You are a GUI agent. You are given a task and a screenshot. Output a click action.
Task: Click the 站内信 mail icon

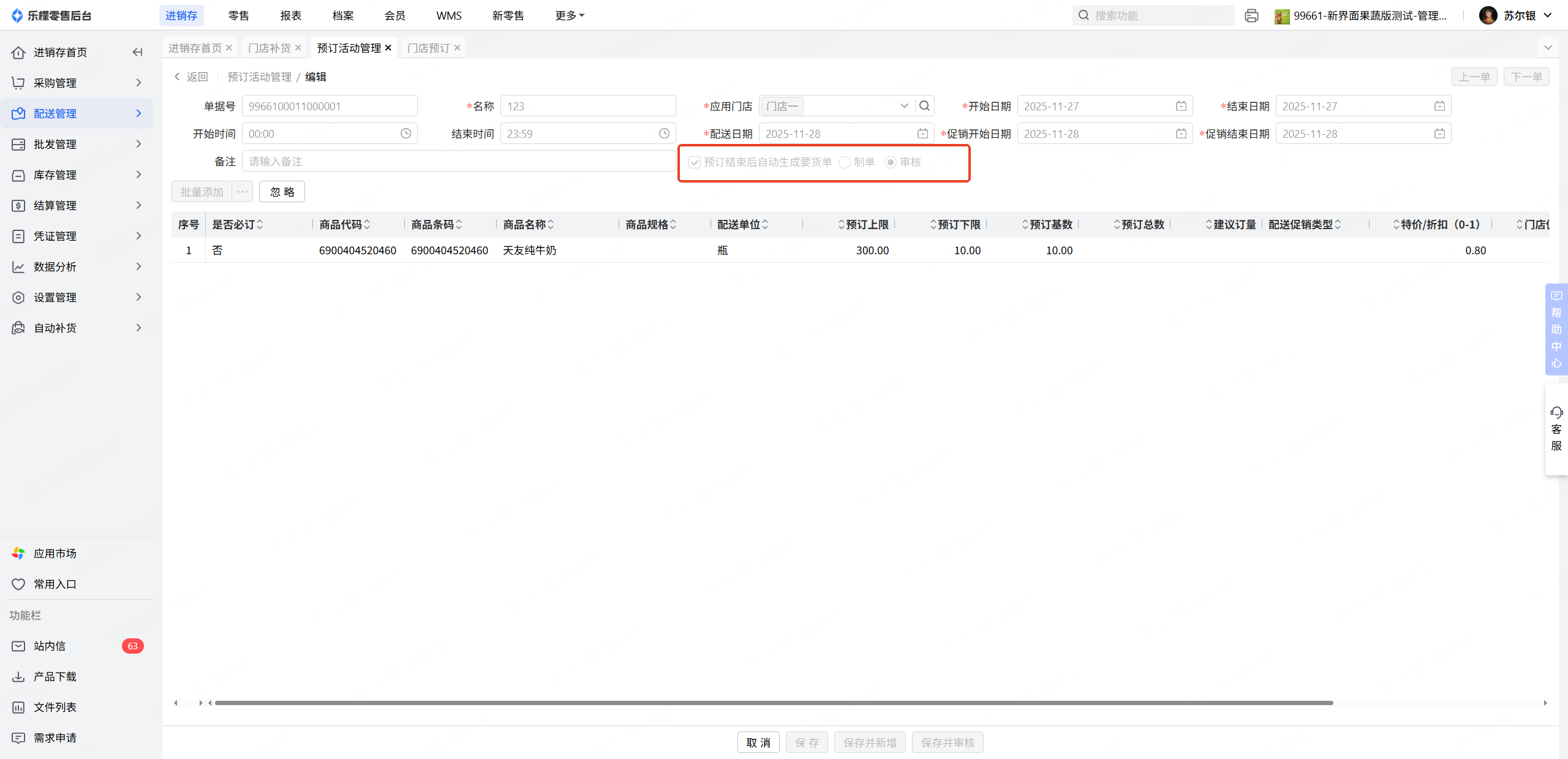[x=18, y=646]
